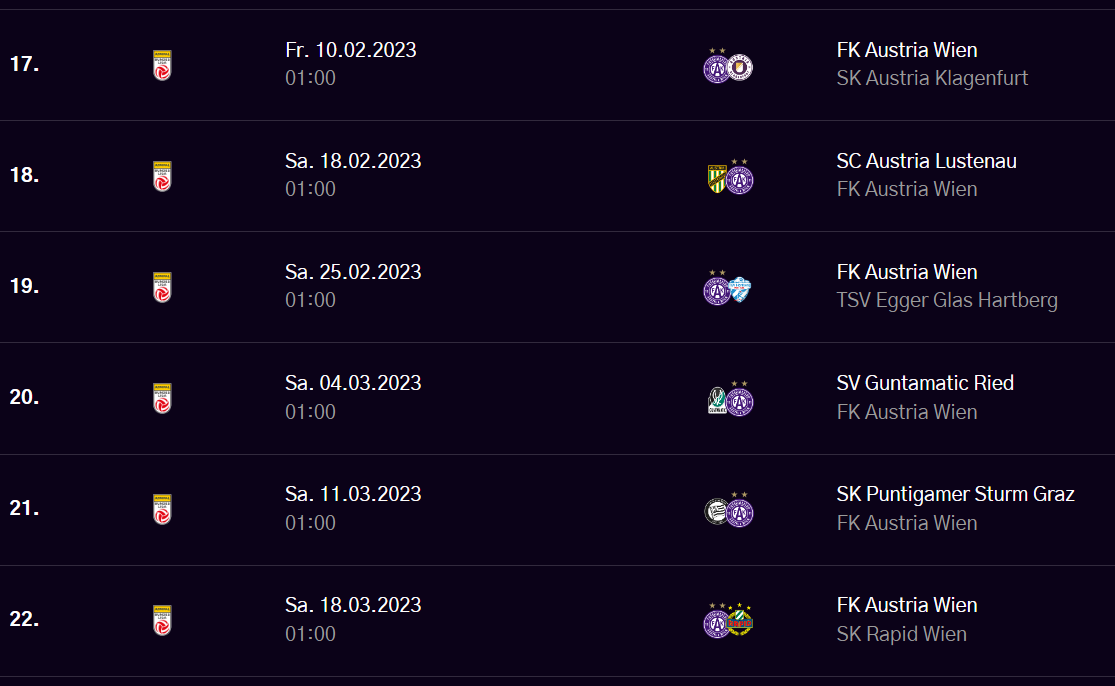Click the matchday number 21.
The image size is (1115, 686).
24,508
